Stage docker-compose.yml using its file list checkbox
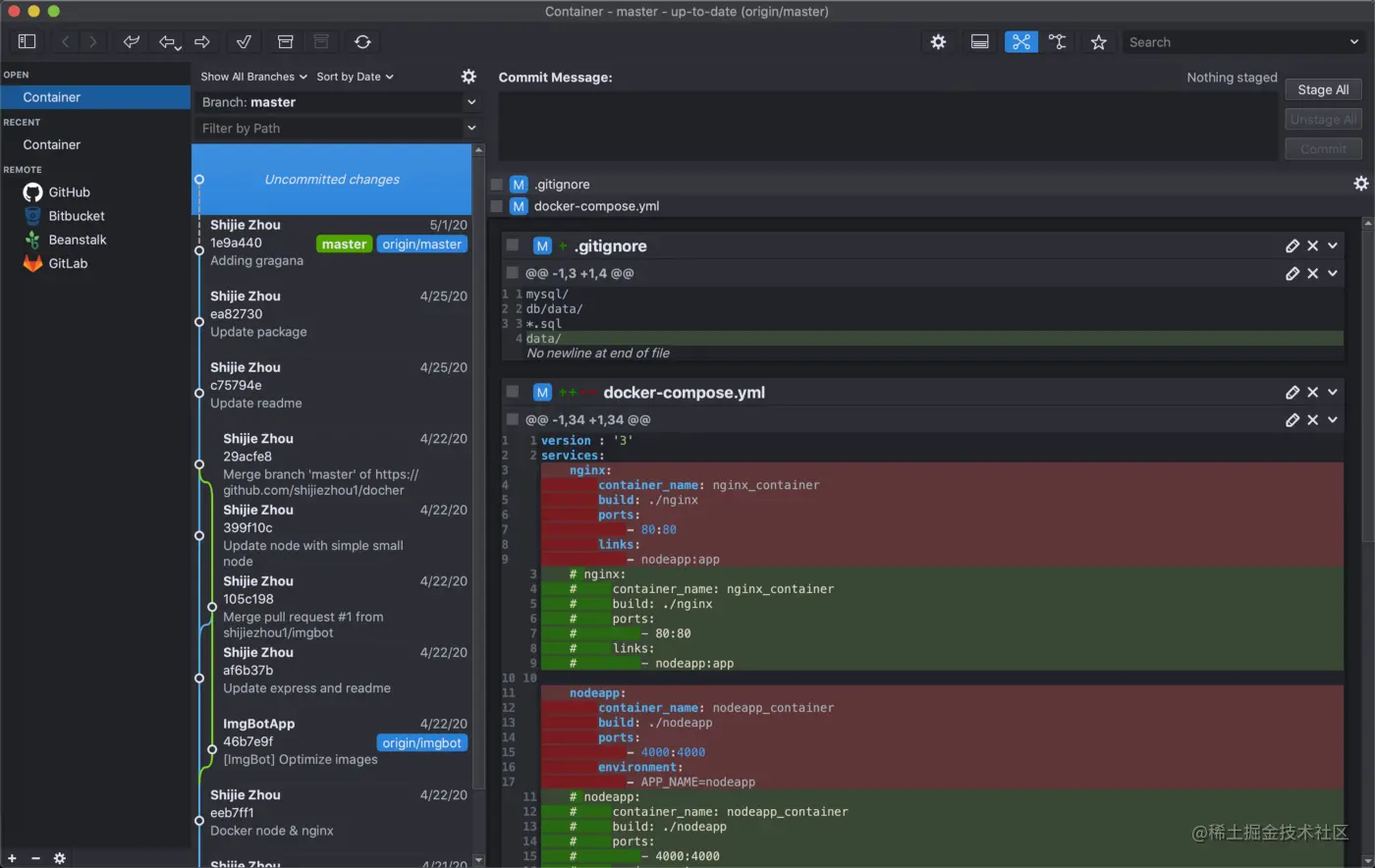The image size is (1375, 868). click(x=497, y=206)
